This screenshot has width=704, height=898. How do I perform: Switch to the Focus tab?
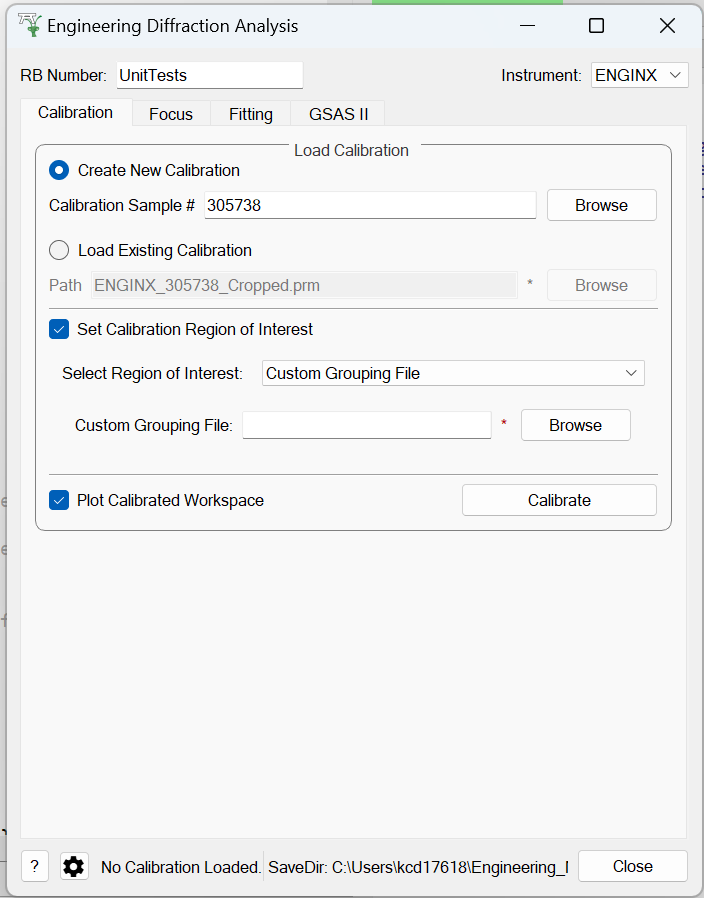pyautogui.click(x=171, y=114)
